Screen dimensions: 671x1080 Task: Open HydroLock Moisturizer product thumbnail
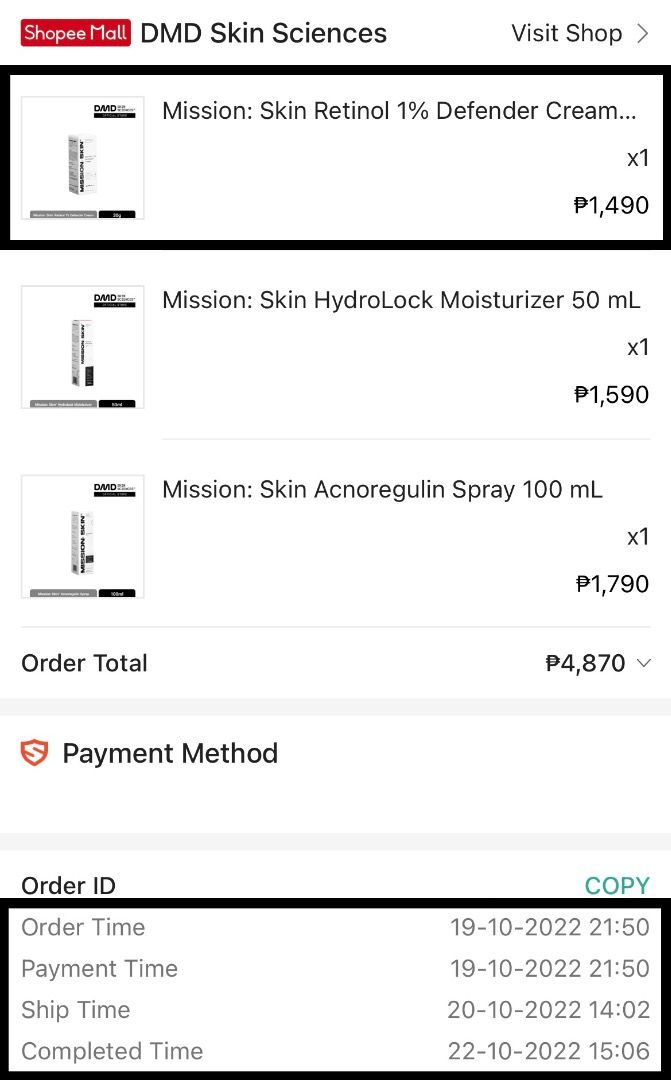tap(82, 347)
